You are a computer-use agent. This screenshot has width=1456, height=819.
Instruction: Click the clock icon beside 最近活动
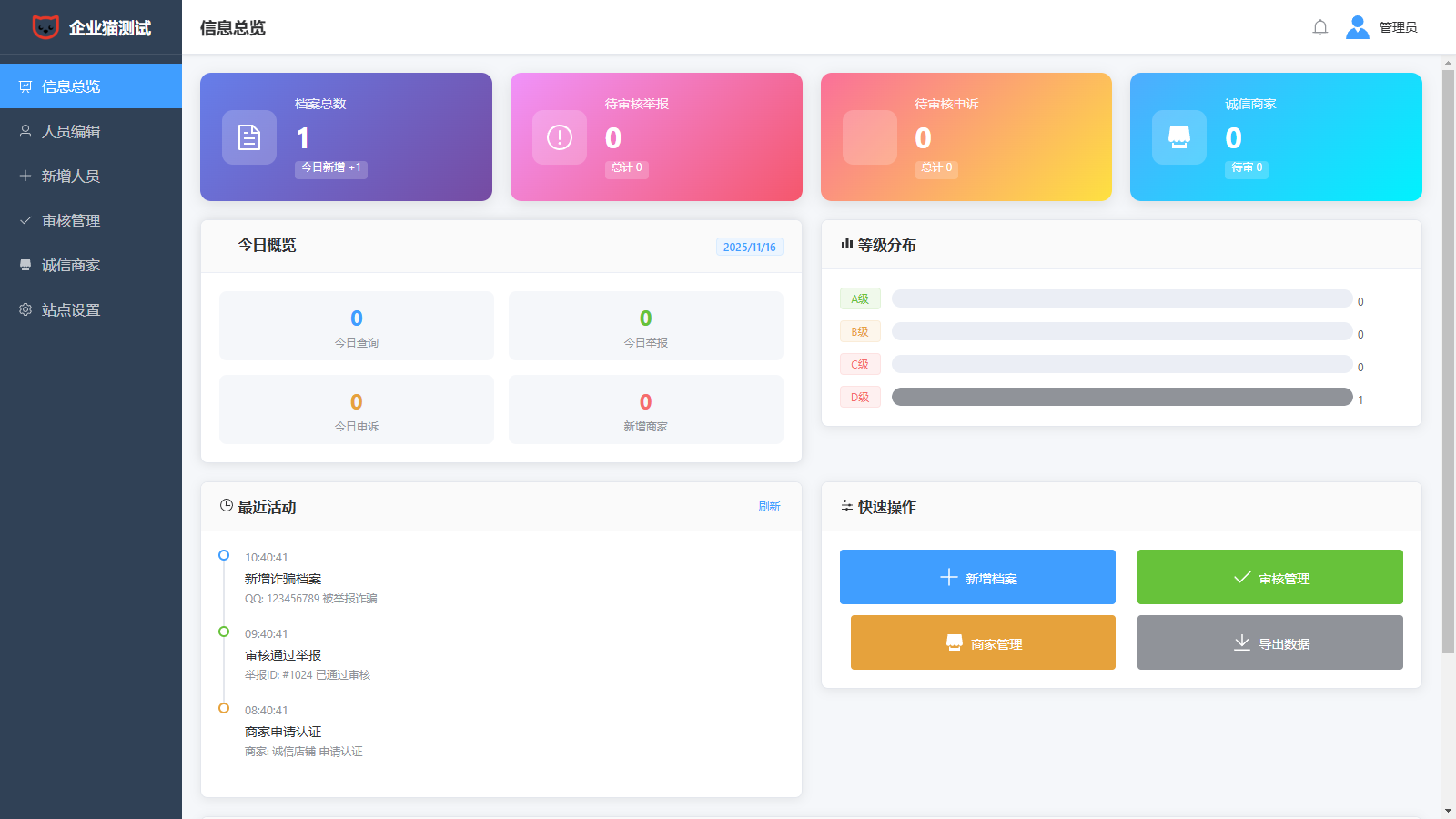pyautogui.click(x=227, y=506)
